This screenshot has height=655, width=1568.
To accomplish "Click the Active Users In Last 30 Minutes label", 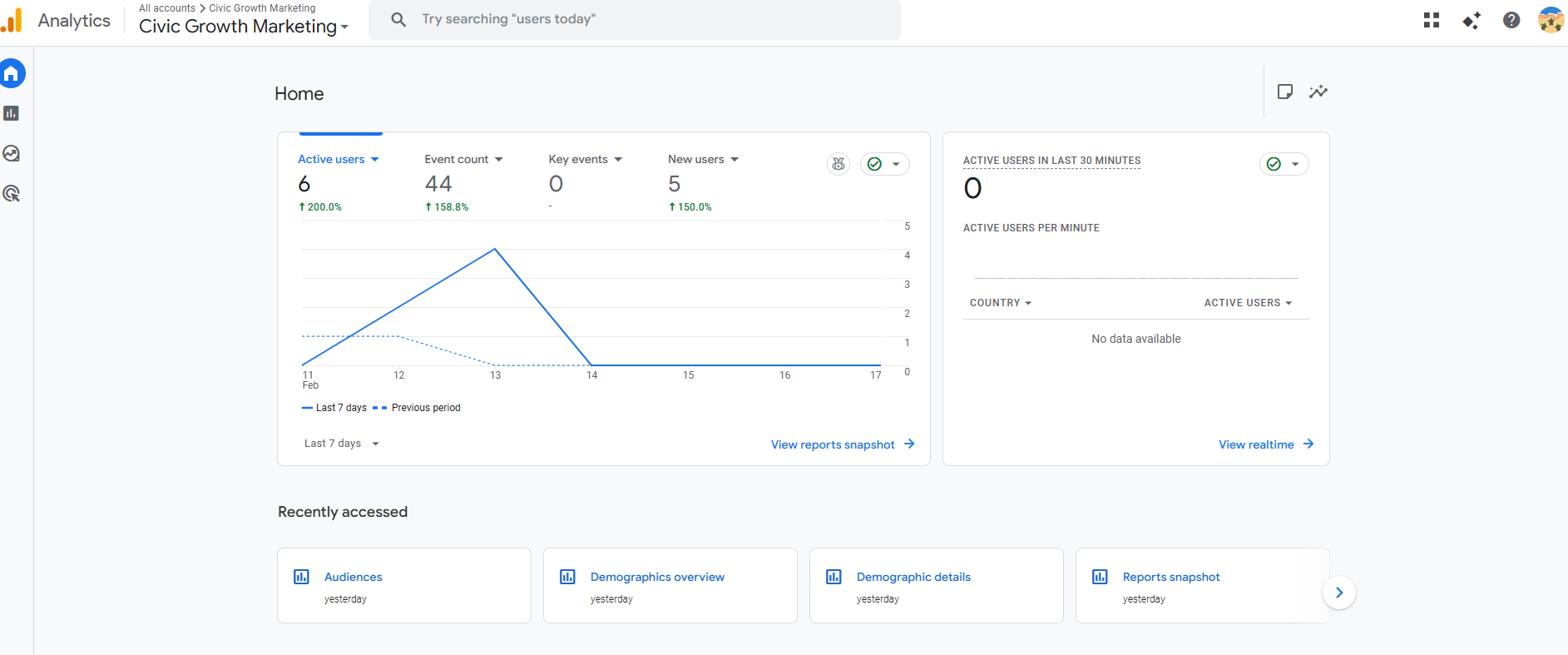I will pos(1052,161).
